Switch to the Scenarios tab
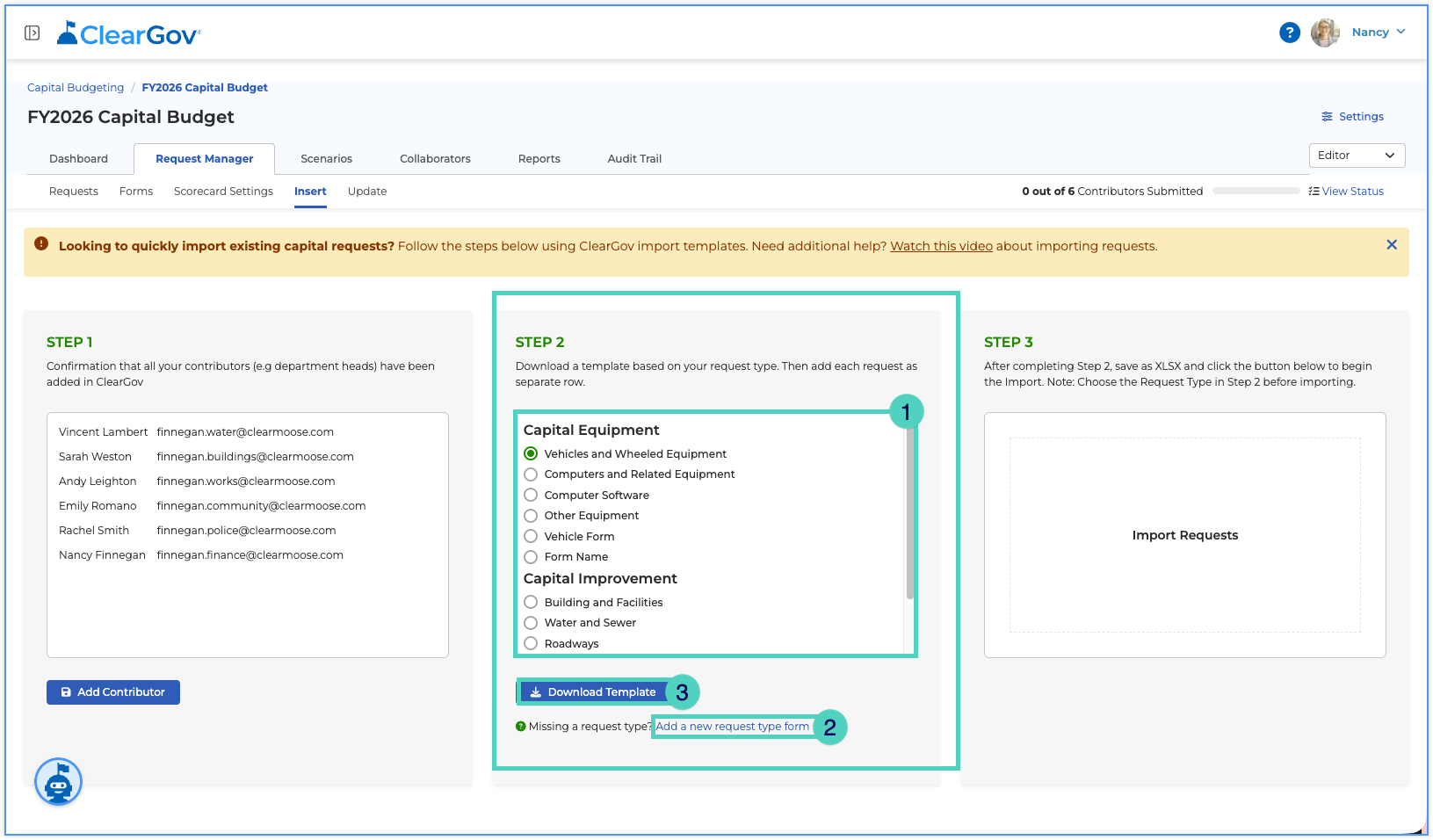This screenshot has height=840, width=1433. pyautogui.click(x=326, y=159)
